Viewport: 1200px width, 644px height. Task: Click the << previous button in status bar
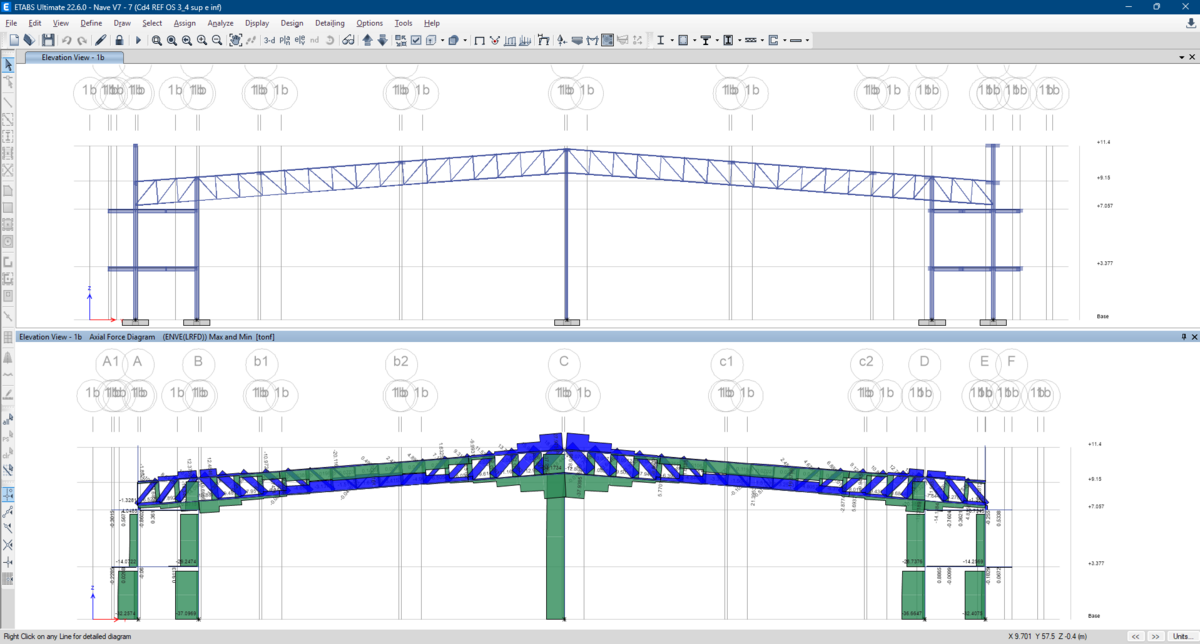coord(1137,636)
